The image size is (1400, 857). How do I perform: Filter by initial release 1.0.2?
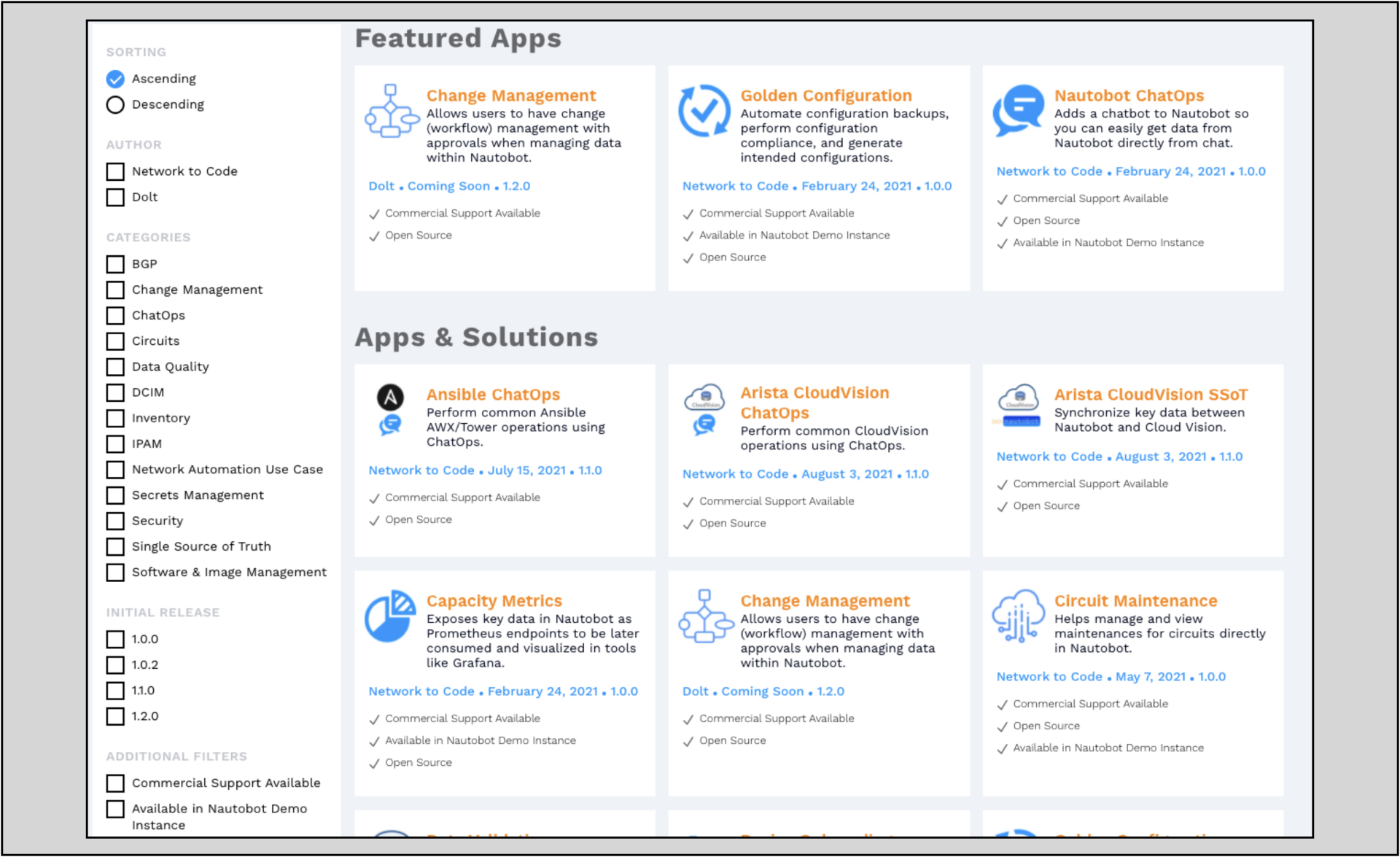115,665
